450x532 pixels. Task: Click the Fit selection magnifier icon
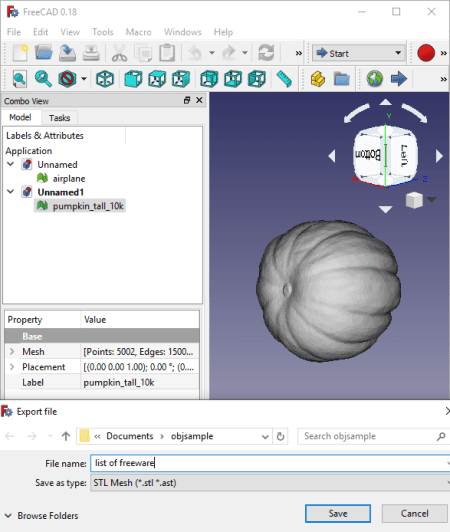43,79
